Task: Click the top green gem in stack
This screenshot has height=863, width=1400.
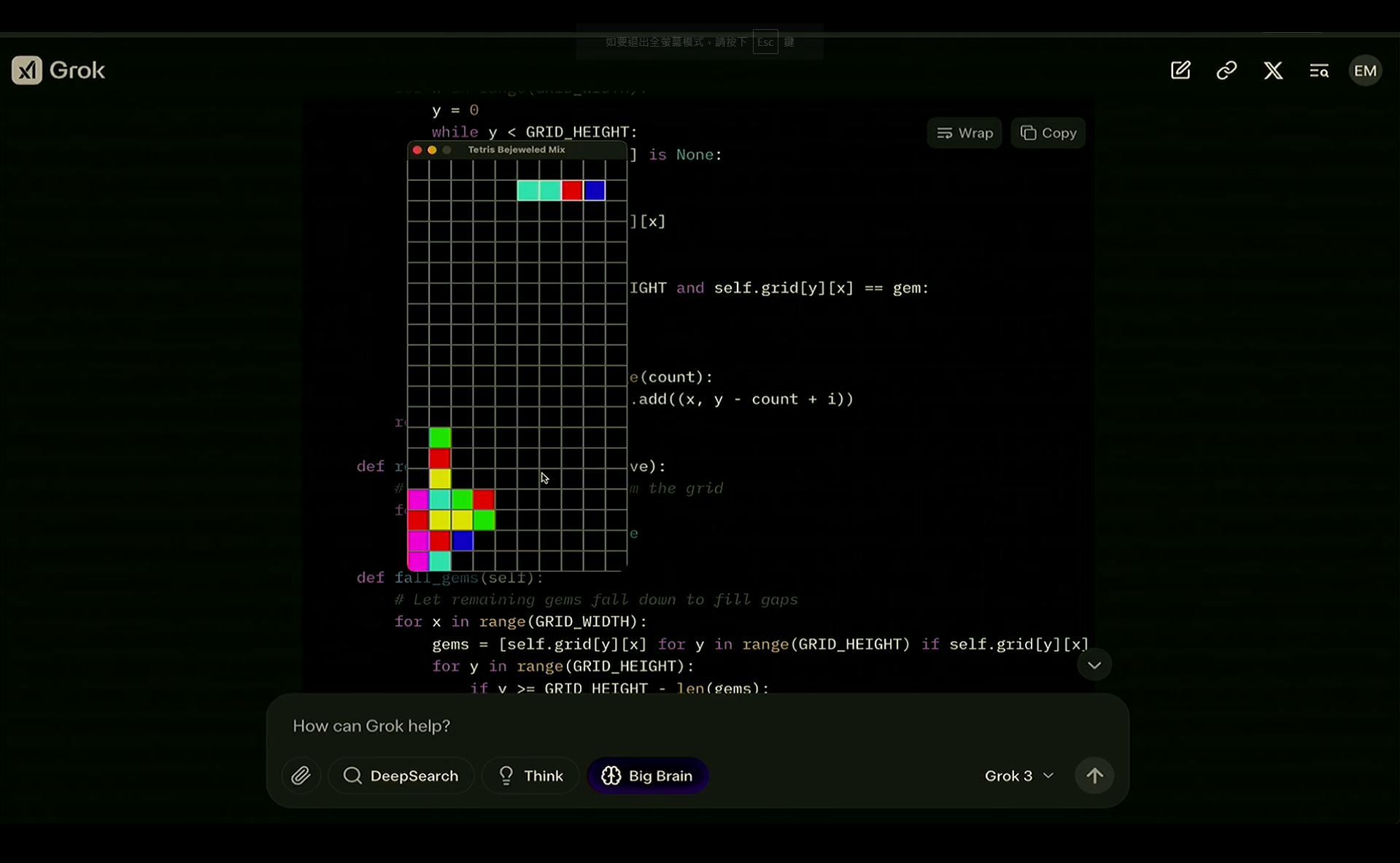Action: [x=440, y=438]
